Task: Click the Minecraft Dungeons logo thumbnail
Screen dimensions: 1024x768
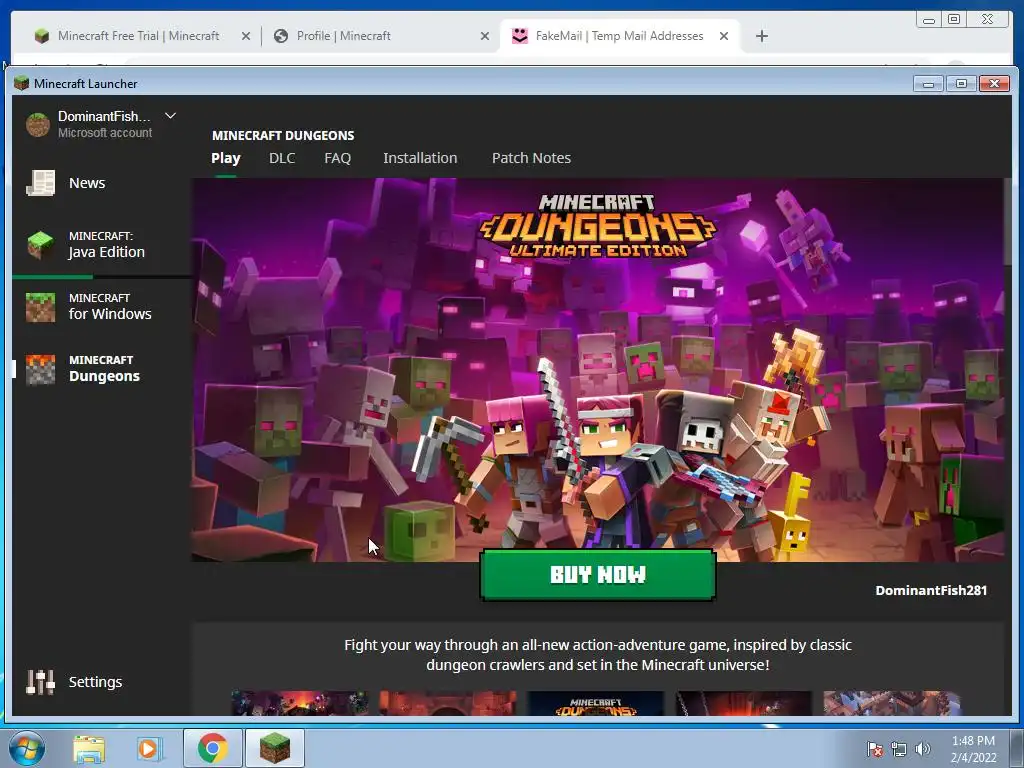Action: tap(596, 703)
